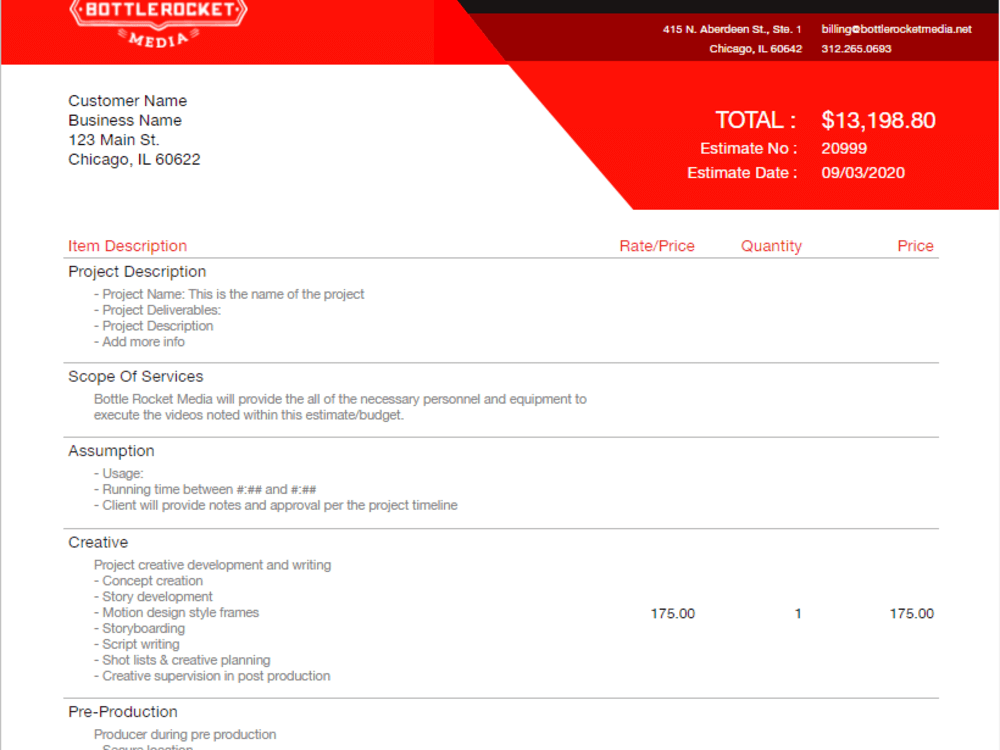Click the Bottle Rocket Media scope paragraph

tap(340, 407)
